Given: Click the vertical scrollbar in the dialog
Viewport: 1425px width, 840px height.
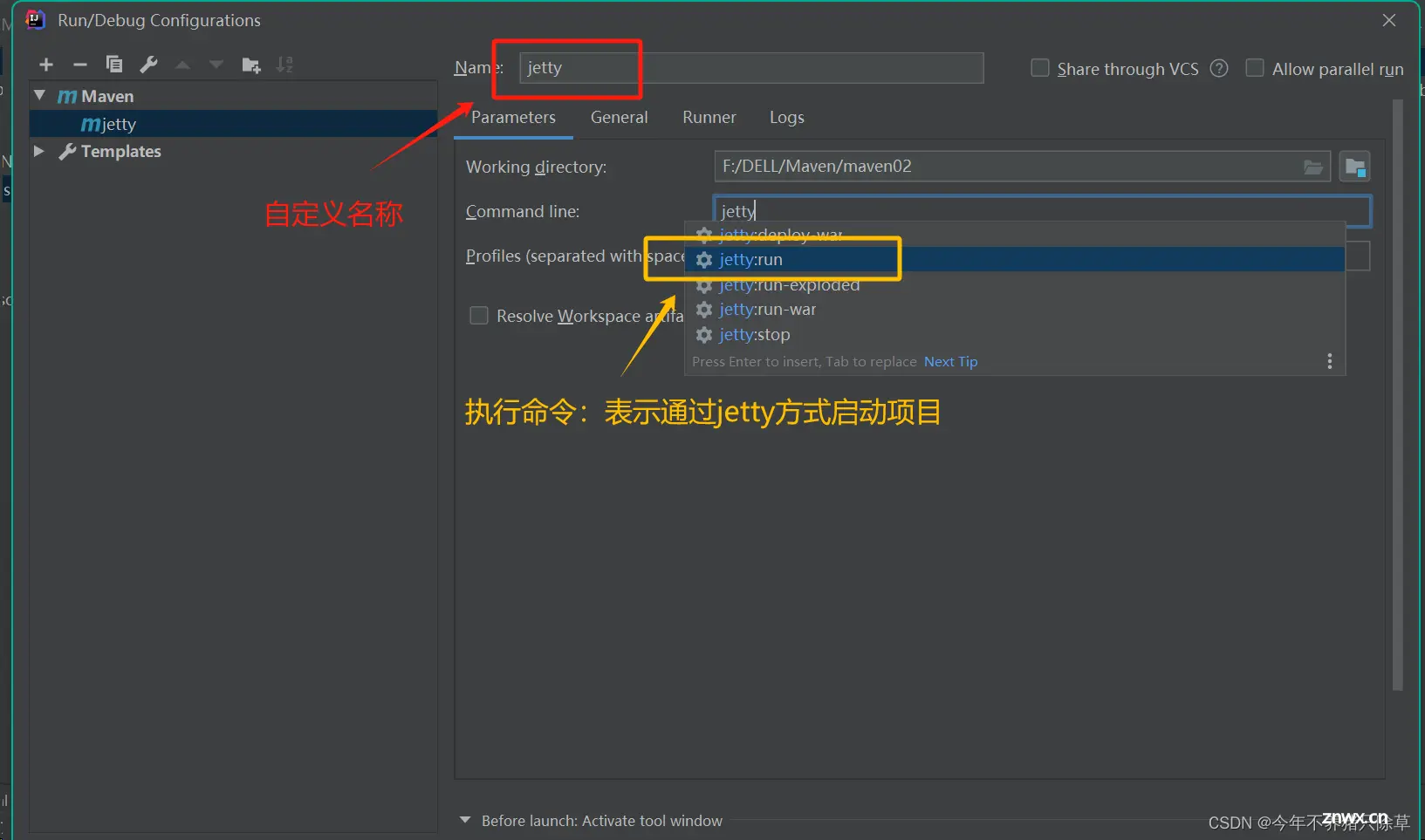Looking at the screenshot, I should coord(1398,394).
